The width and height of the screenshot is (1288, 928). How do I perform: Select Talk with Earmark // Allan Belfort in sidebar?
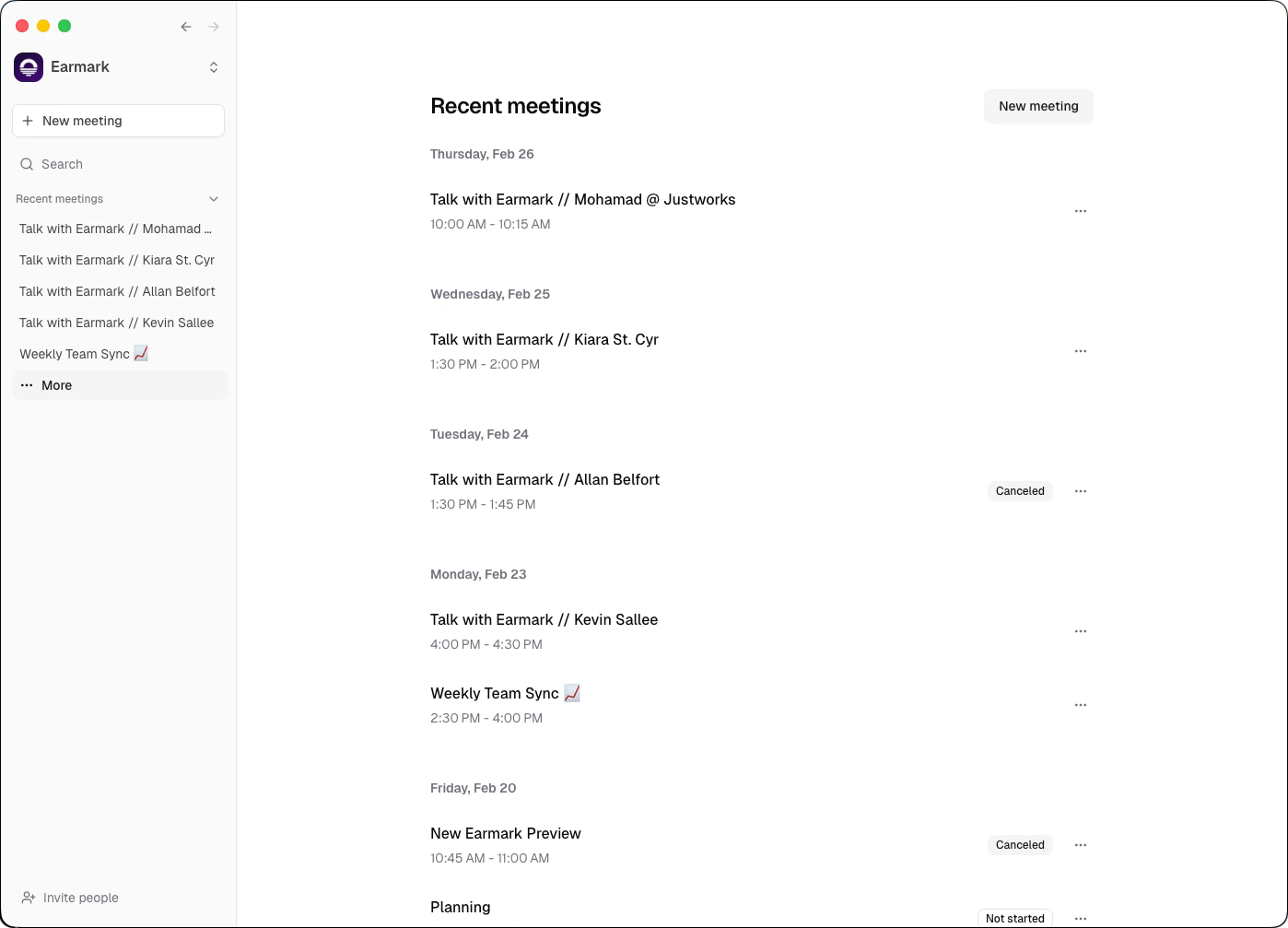117,291
